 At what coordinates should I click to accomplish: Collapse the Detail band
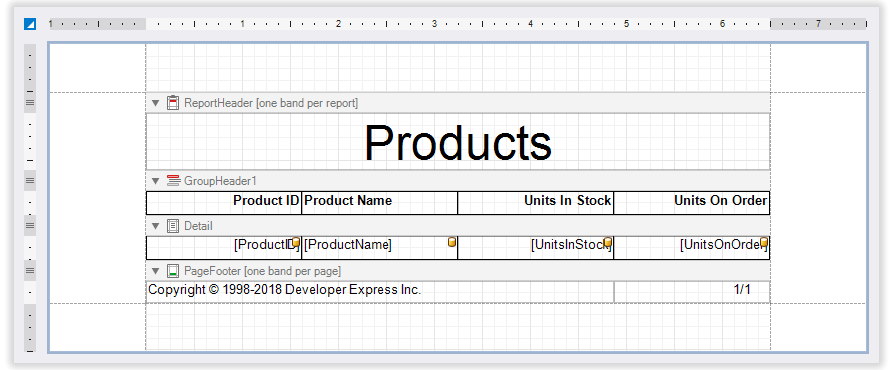[156, 226]
